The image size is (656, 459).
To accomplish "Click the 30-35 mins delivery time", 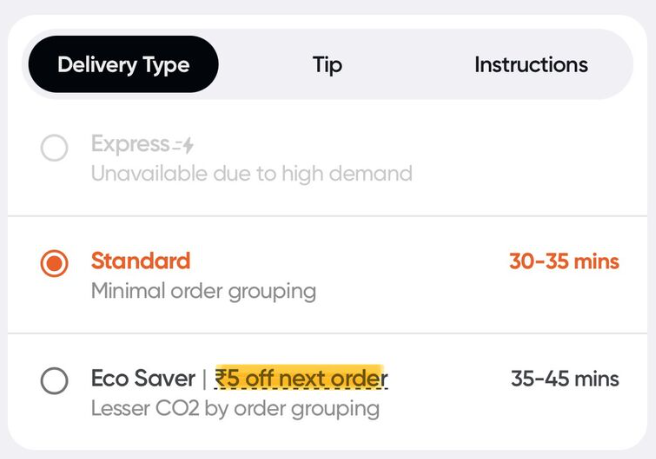I will tap(564, 262).
